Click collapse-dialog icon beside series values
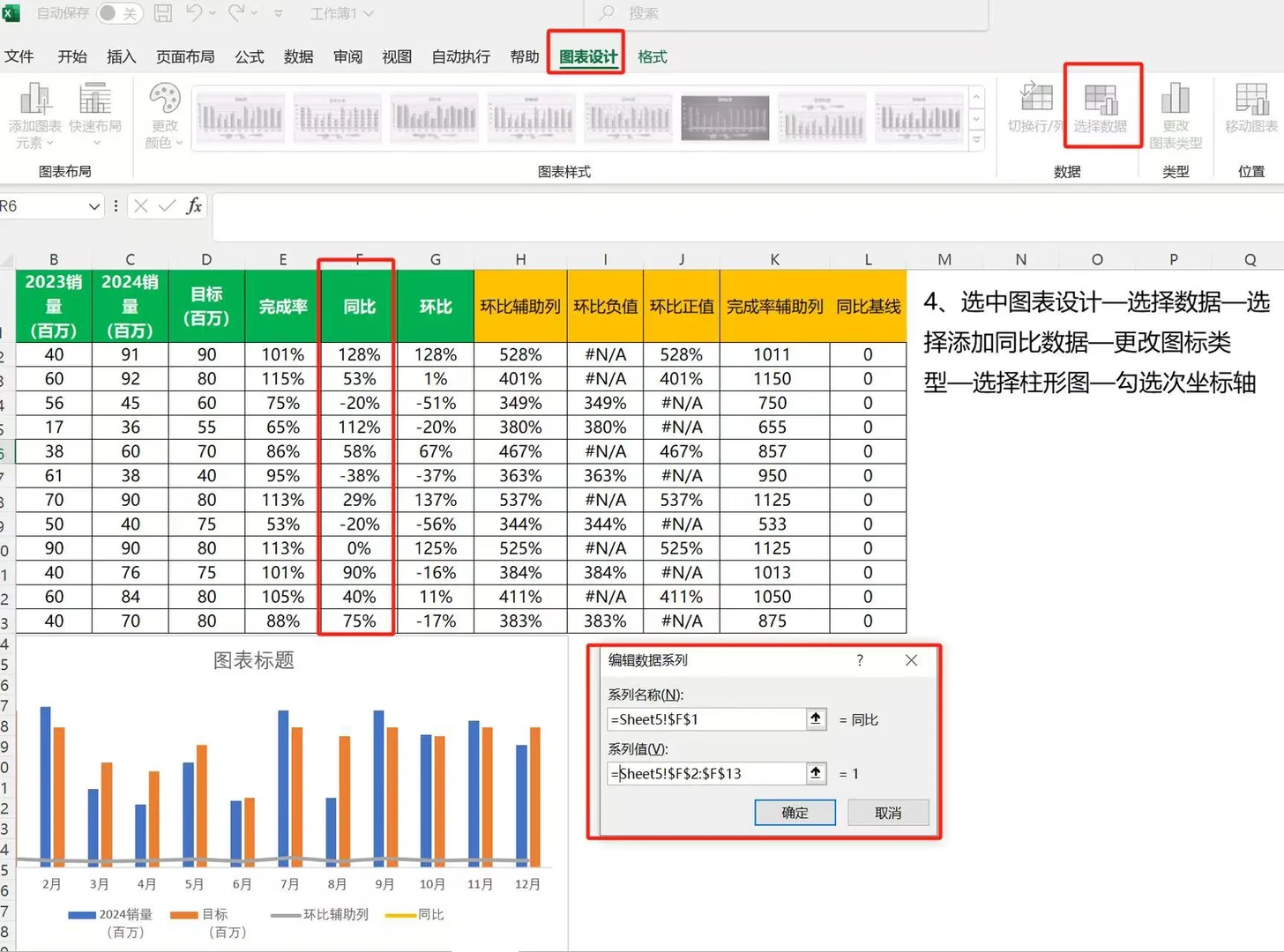The width and height of the screenshot is (1284, 952). coord(817,773)
